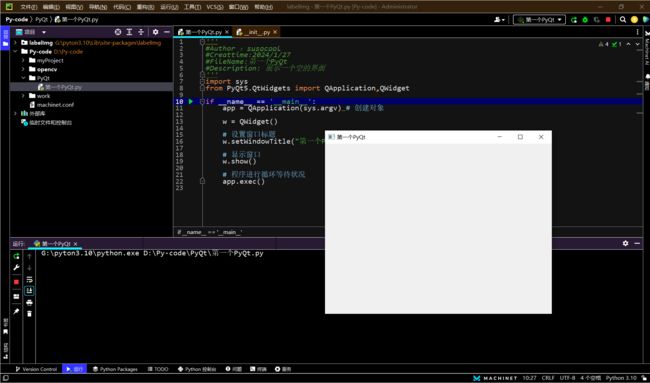Click the yellow circle icon in top toolbar
The image size is (650, 383).
pyautogui.click(x=634, y=19)
